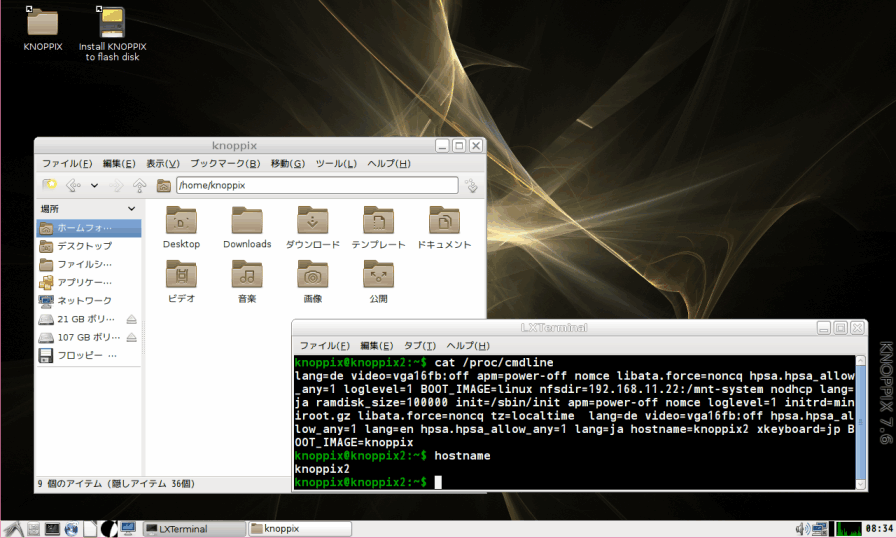Open 移動(G) menu in file manager
Screen dimensions: 896x538
click(x=288, y=163)
